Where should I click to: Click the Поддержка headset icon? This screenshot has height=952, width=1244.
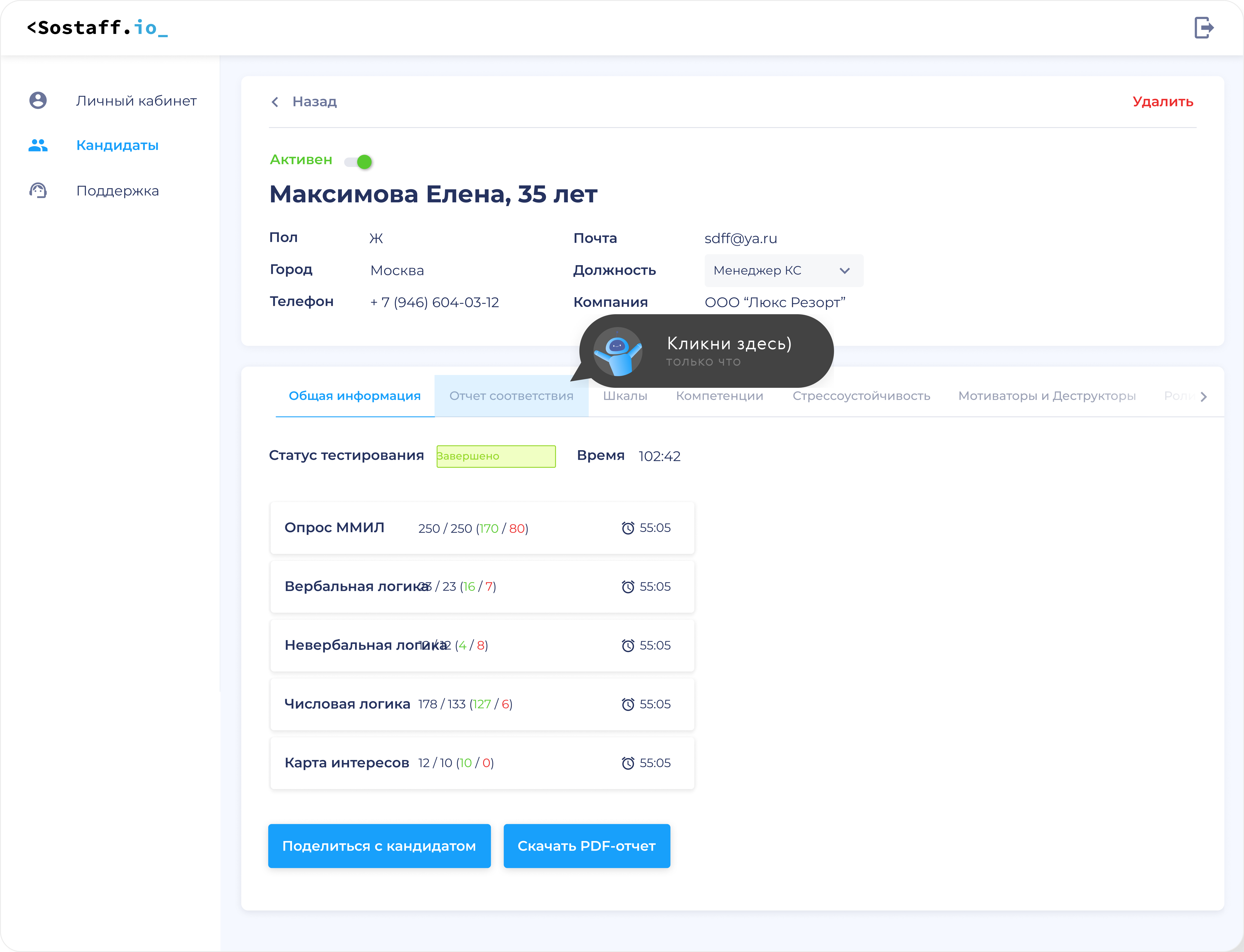(x=38, y=190)
